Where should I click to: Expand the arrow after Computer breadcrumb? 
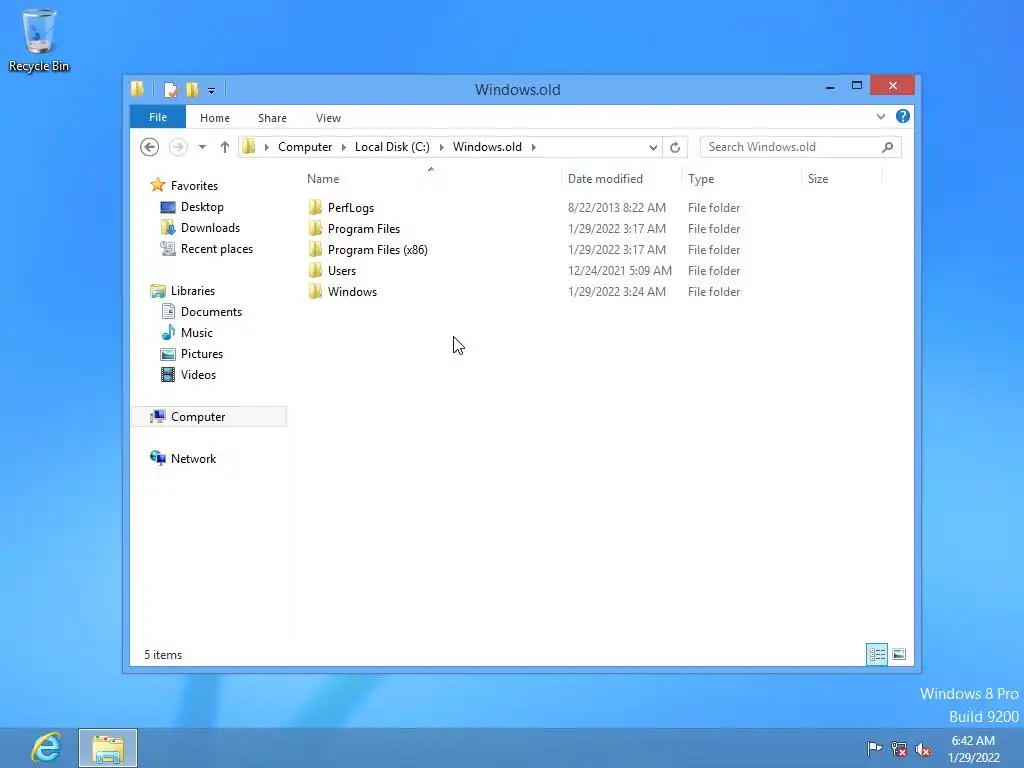point(344,147)
